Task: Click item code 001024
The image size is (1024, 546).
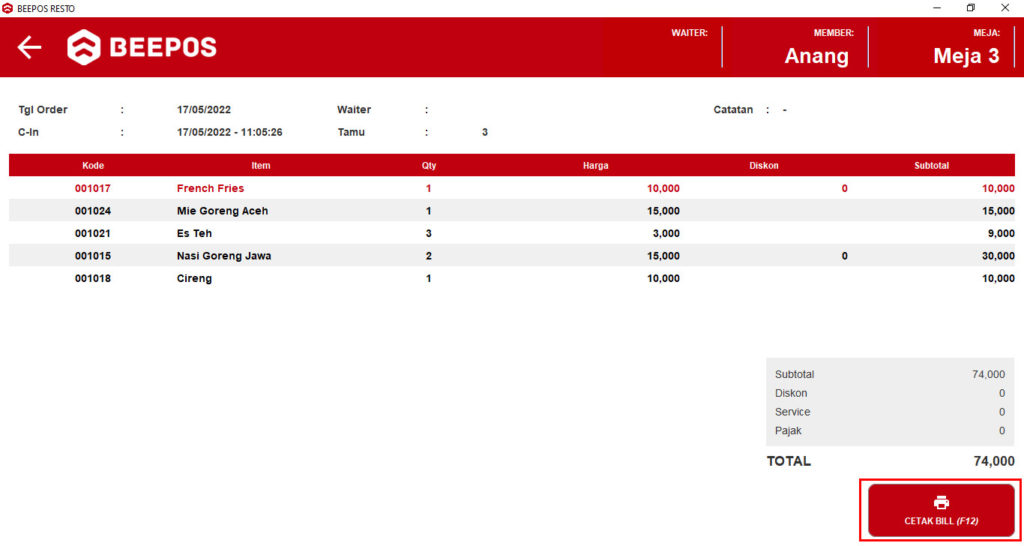Action: [x=93, y=211]
